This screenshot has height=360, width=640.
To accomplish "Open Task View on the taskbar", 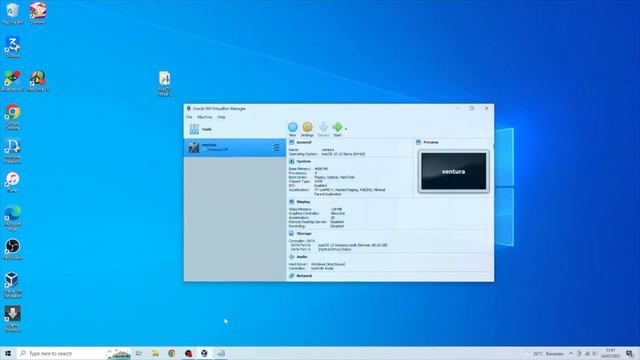I will click(x=139, y=353).
